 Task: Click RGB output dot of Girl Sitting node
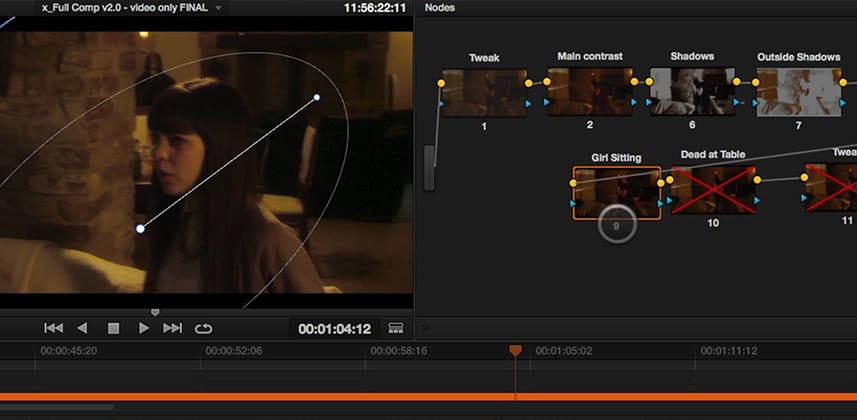point(661,183)
